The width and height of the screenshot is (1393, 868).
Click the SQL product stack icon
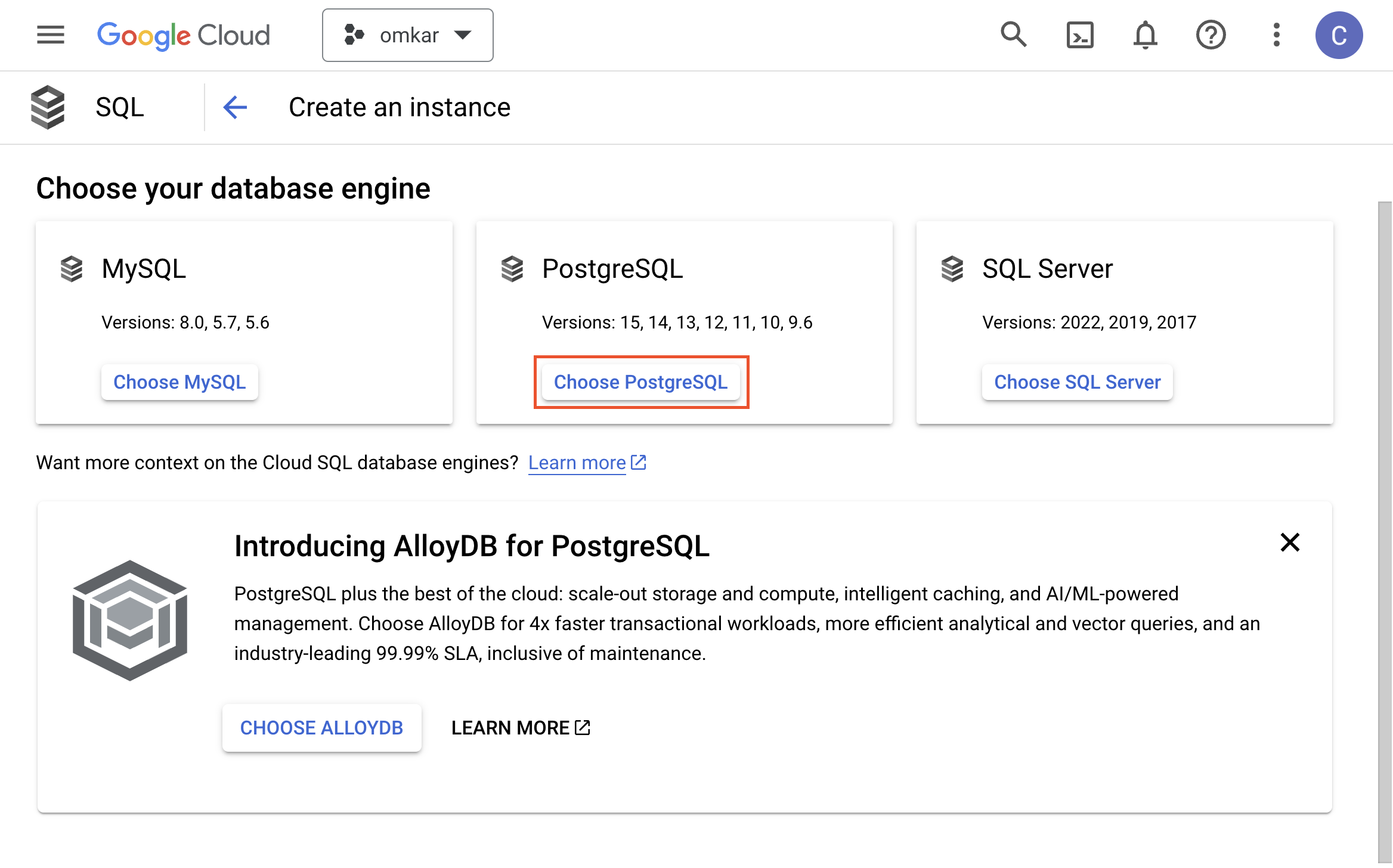[48, 107]
